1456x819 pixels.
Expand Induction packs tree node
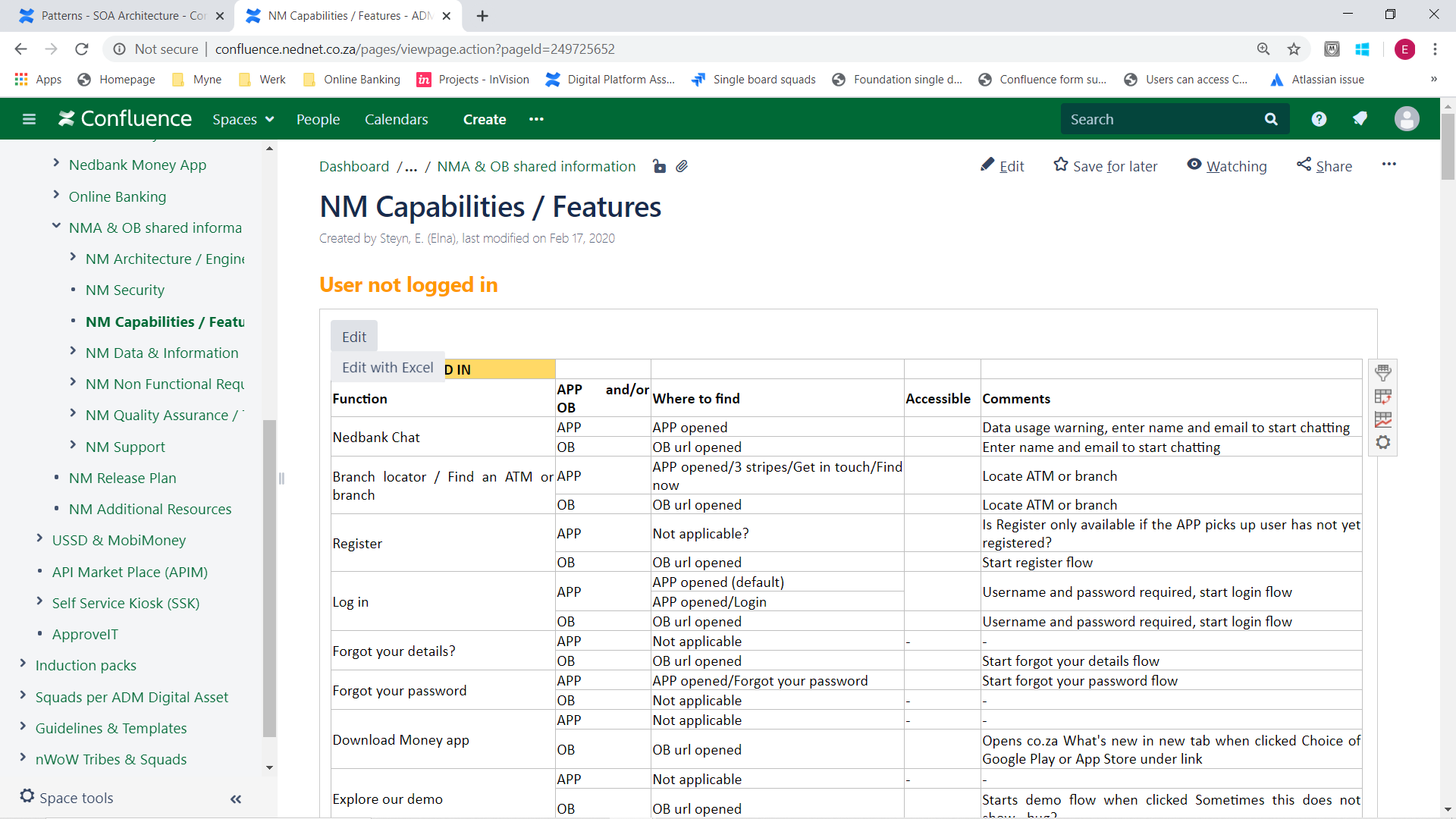(23, 664)
